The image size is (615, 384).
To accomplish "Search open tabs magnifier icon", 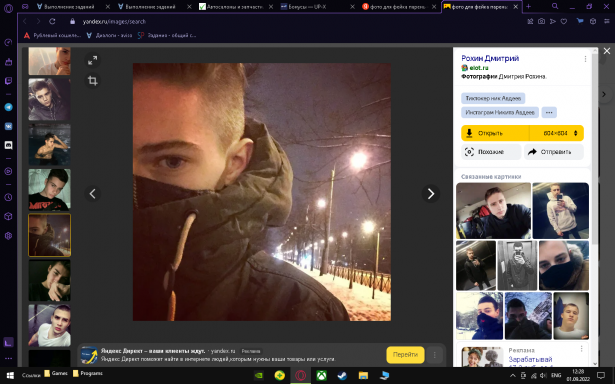I will tap(555, 6).
